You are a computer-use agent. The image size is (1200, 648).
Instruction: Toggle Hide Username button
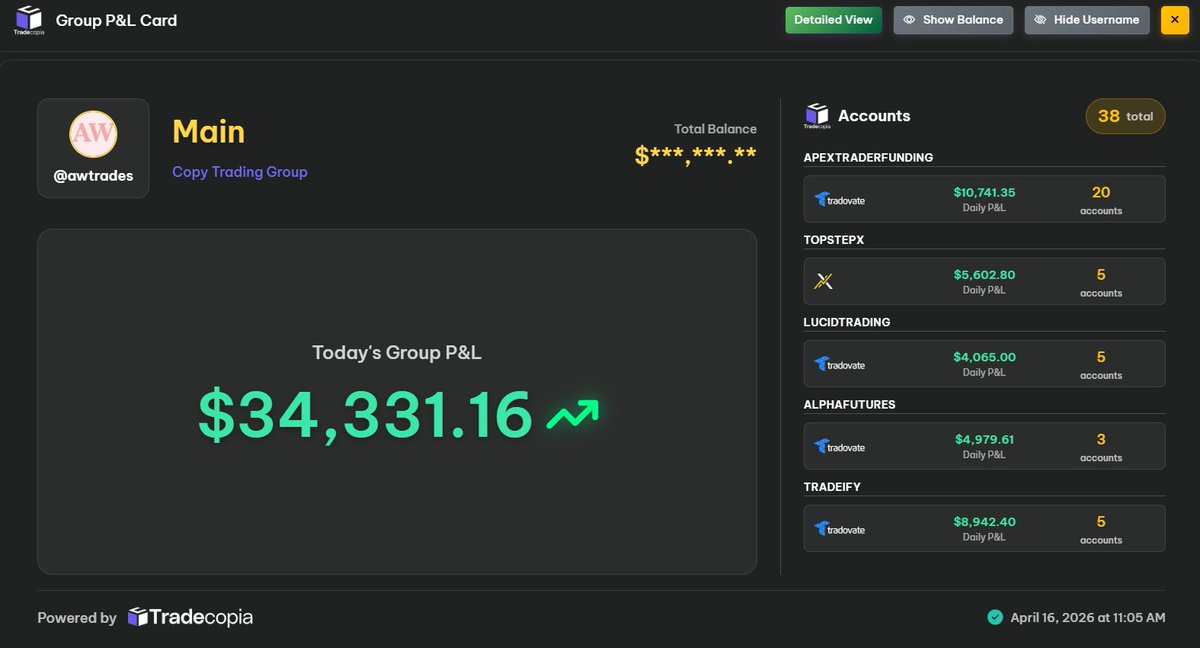[x=1087, y=20]
